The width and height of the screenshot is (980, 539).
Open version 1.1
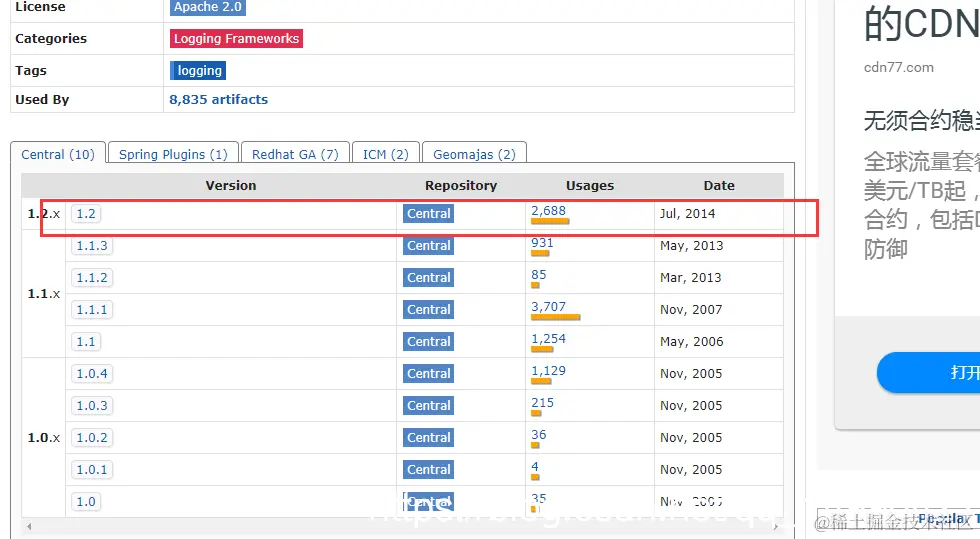[x=86, y=341]
